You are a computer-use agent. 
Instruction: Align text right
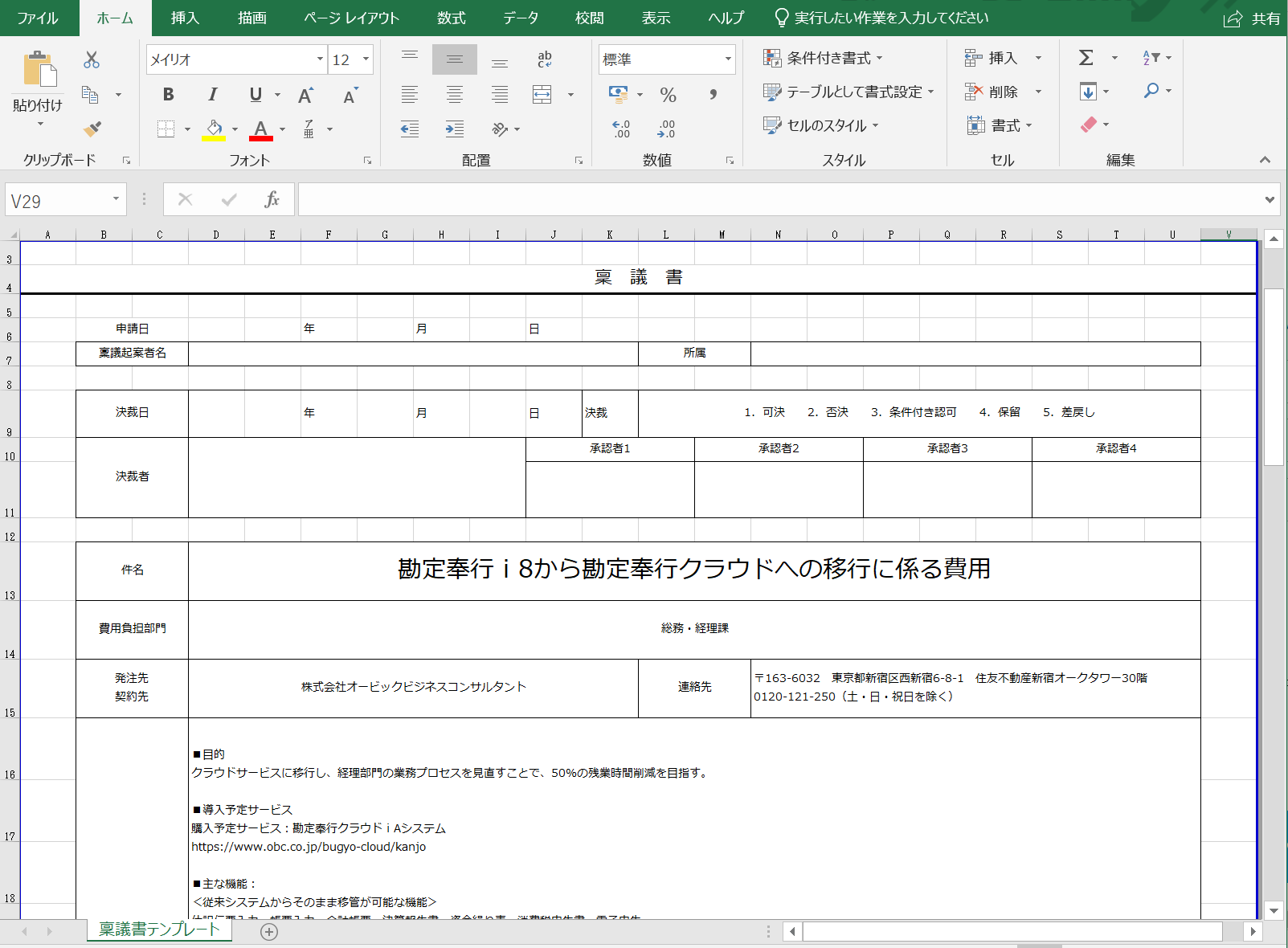[500, 95]
